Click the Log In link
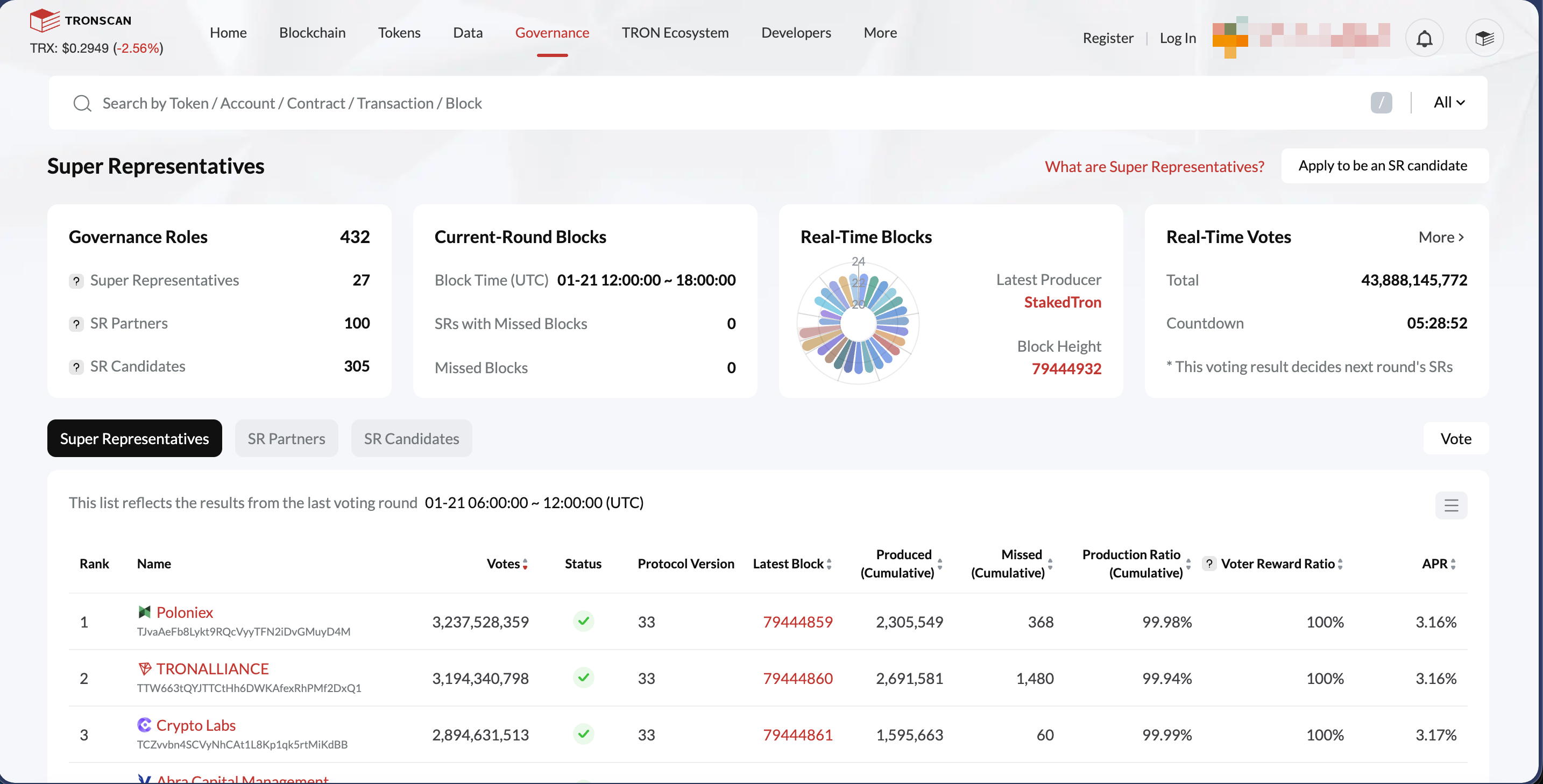 (1178, 38)
